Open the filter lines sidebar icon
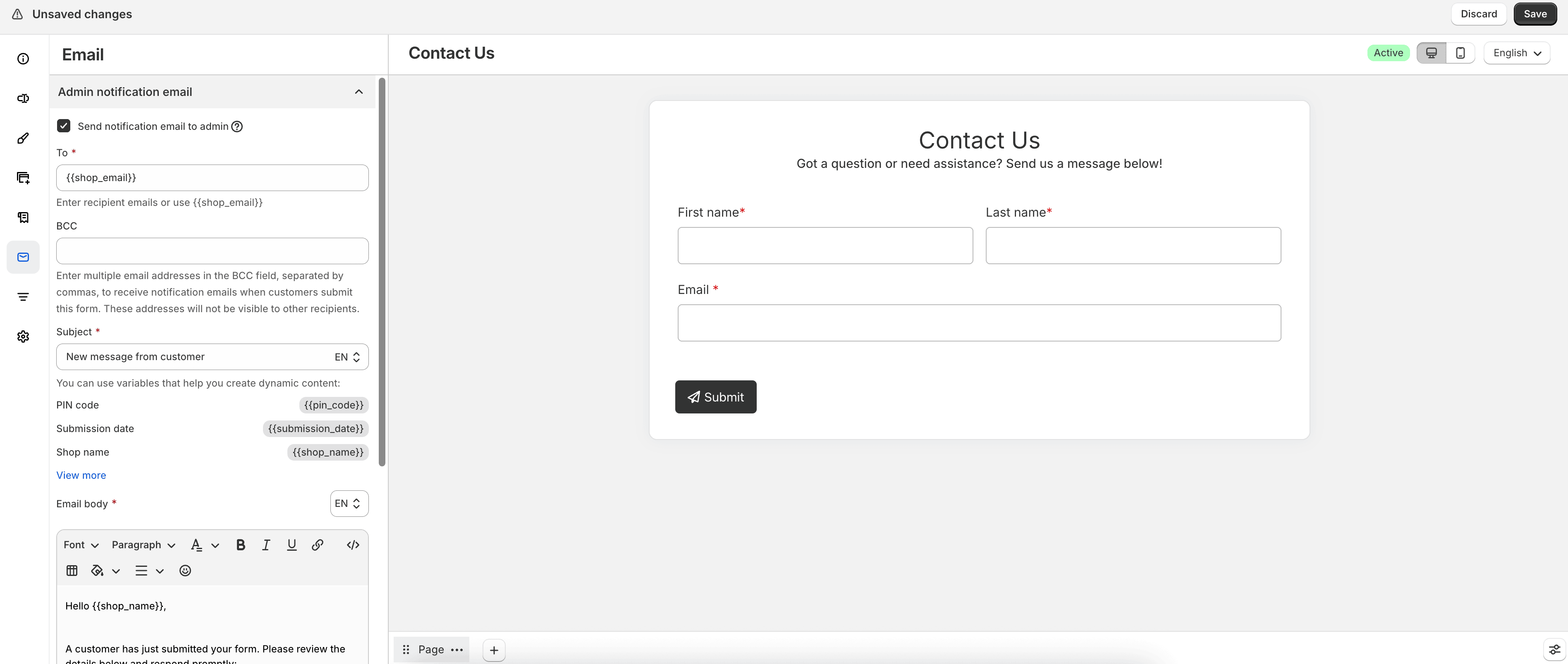Image resolution: width=1568 pixels, height=664 pixels. (x=23, y=297)
